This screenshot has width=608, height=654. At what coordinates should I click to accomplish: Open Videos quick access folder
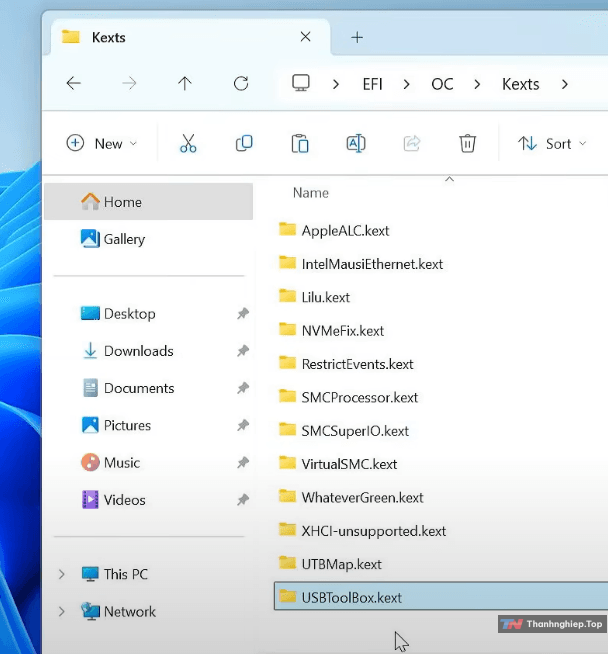113,500
